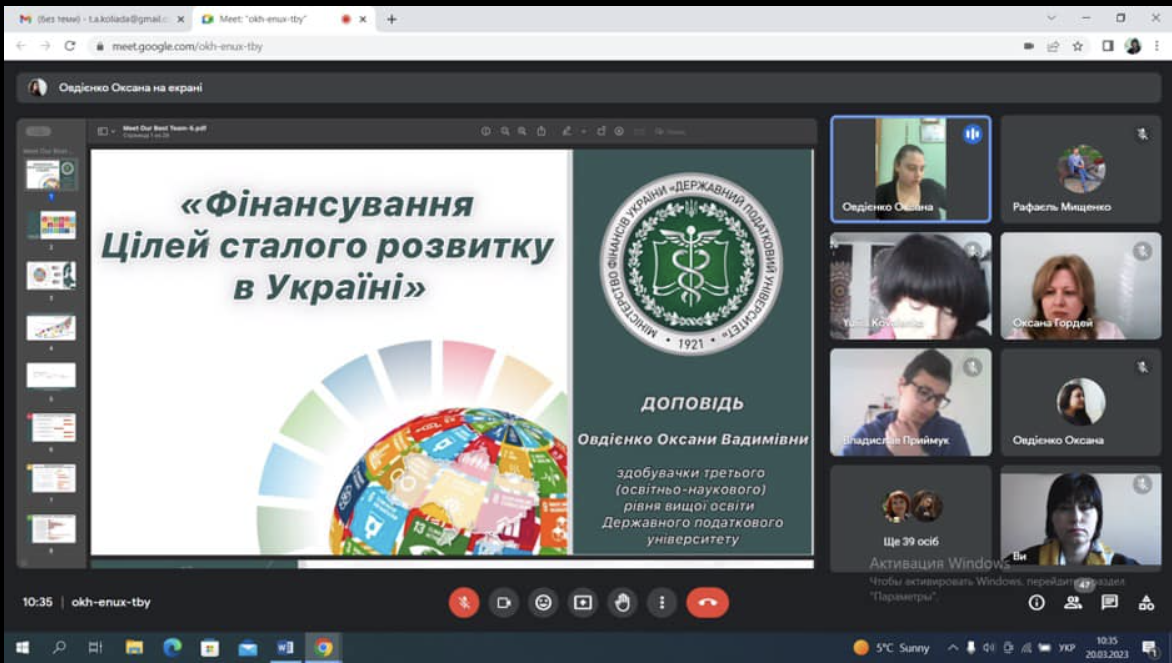1172x663 pixels.
Task: Toggle the camera button in Meet
Action: point(504,602)
